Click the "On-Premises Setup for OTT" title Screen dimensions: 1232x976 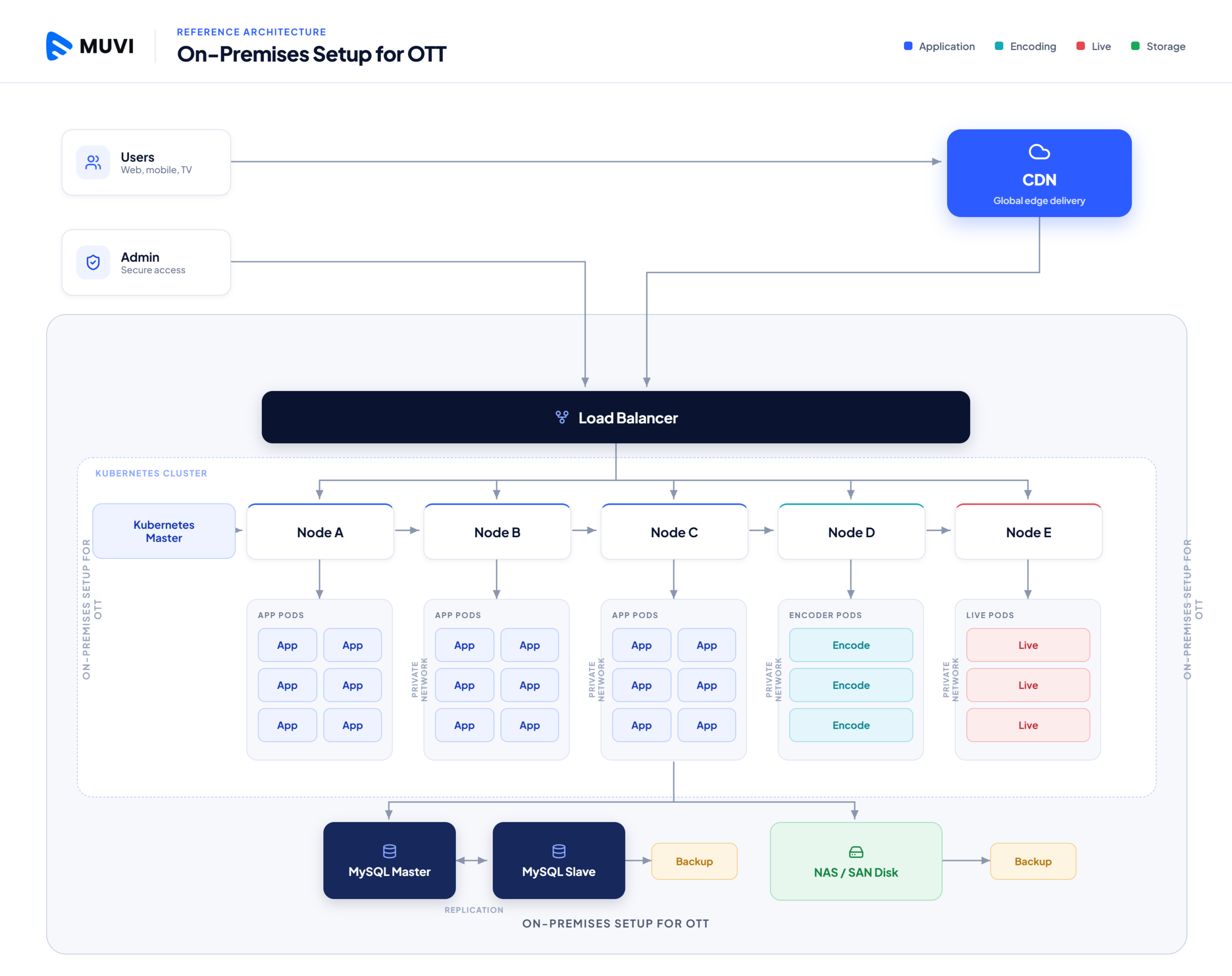[311, 54]
